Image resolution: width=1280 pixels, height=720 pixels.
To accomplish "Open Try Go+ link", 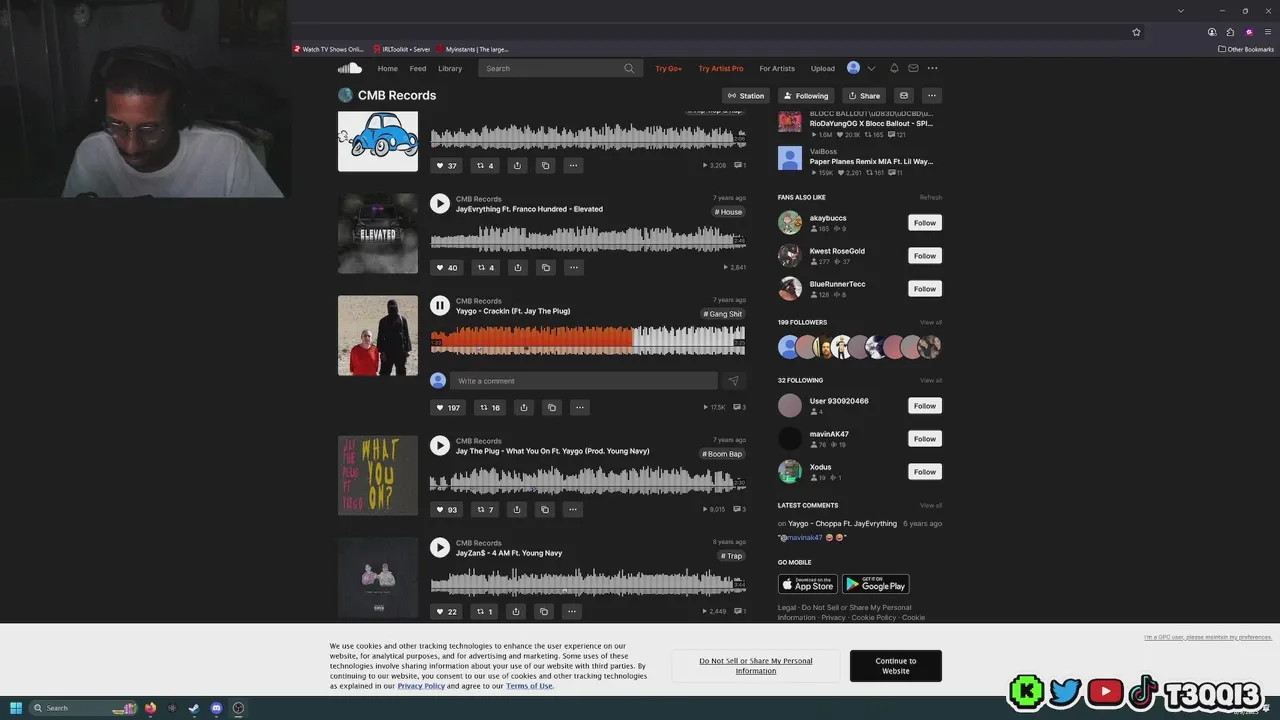I will tap(668, 68).
